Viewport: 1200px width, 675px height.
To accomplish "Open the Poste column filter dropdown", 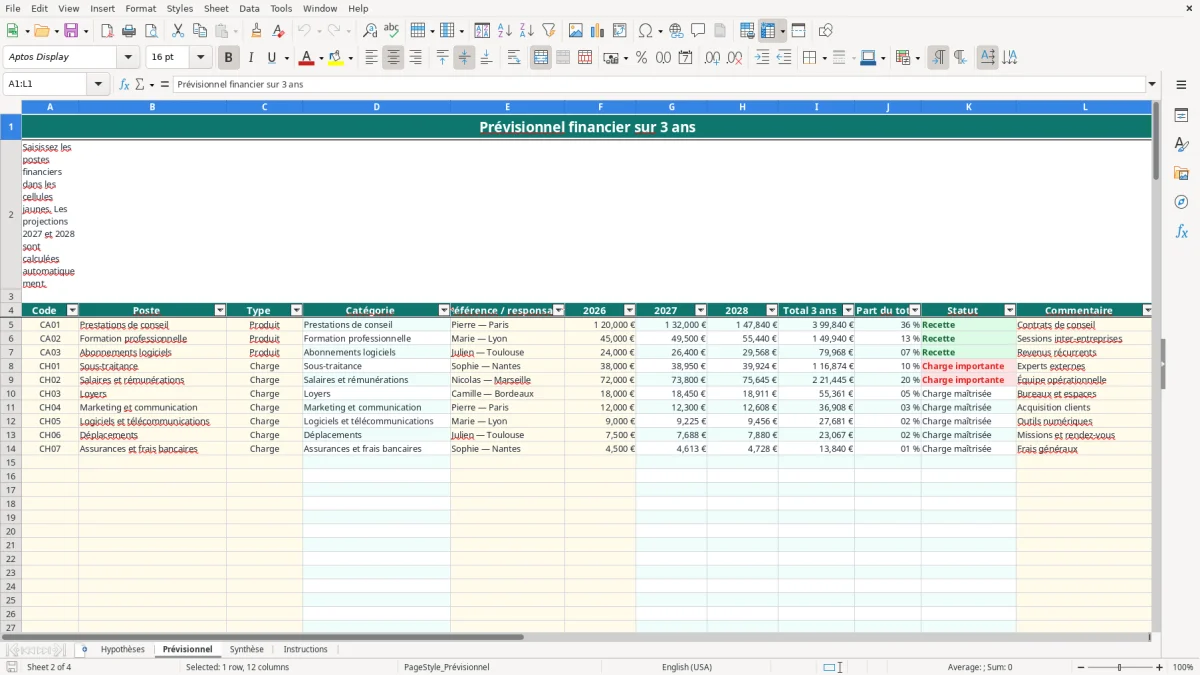I will click(x=219, y=311).
